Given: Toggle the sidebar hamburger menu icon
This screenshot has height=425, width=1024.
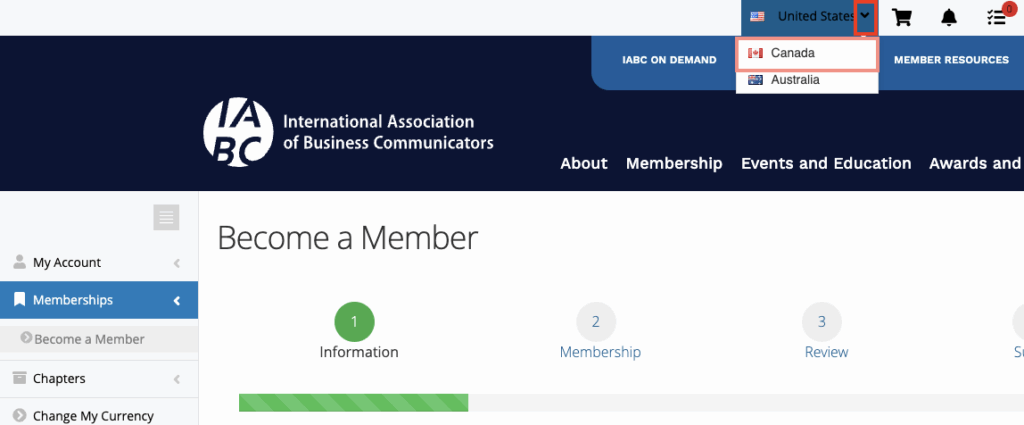Looking at the screenshot, I should pyautogui.click(x=166, y=217).
